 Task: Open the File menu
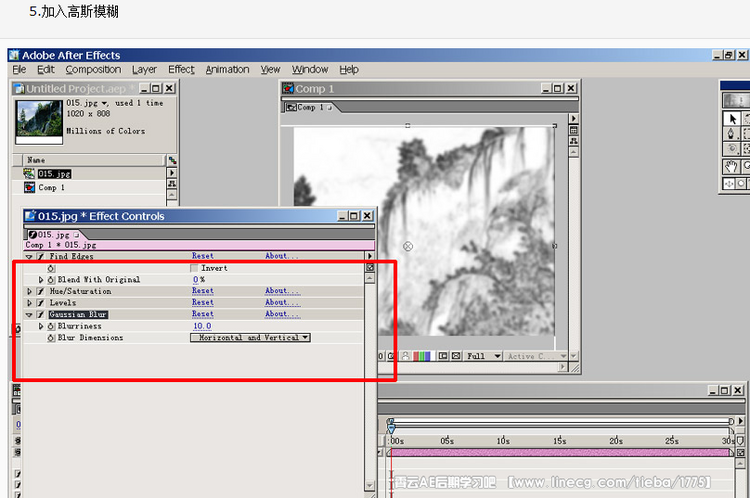pyautogui.click(x=19, y=69)
